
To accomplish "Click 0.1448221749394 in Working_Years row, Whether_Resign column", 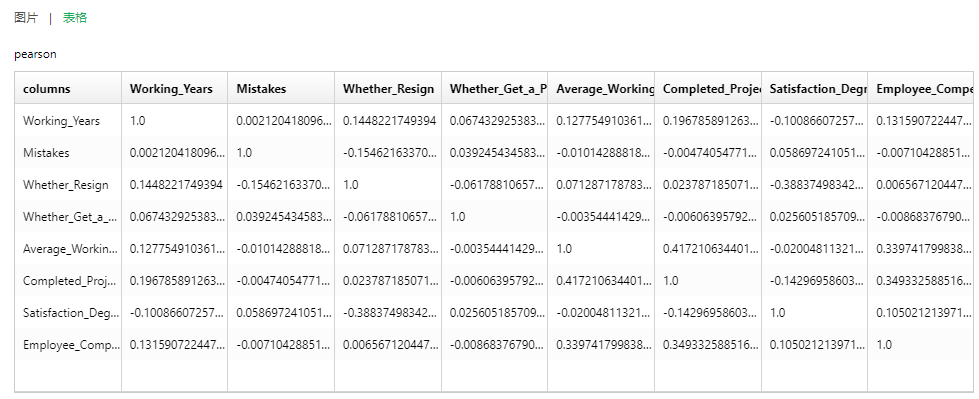I will pyautogui.click(x=390, y=121).
